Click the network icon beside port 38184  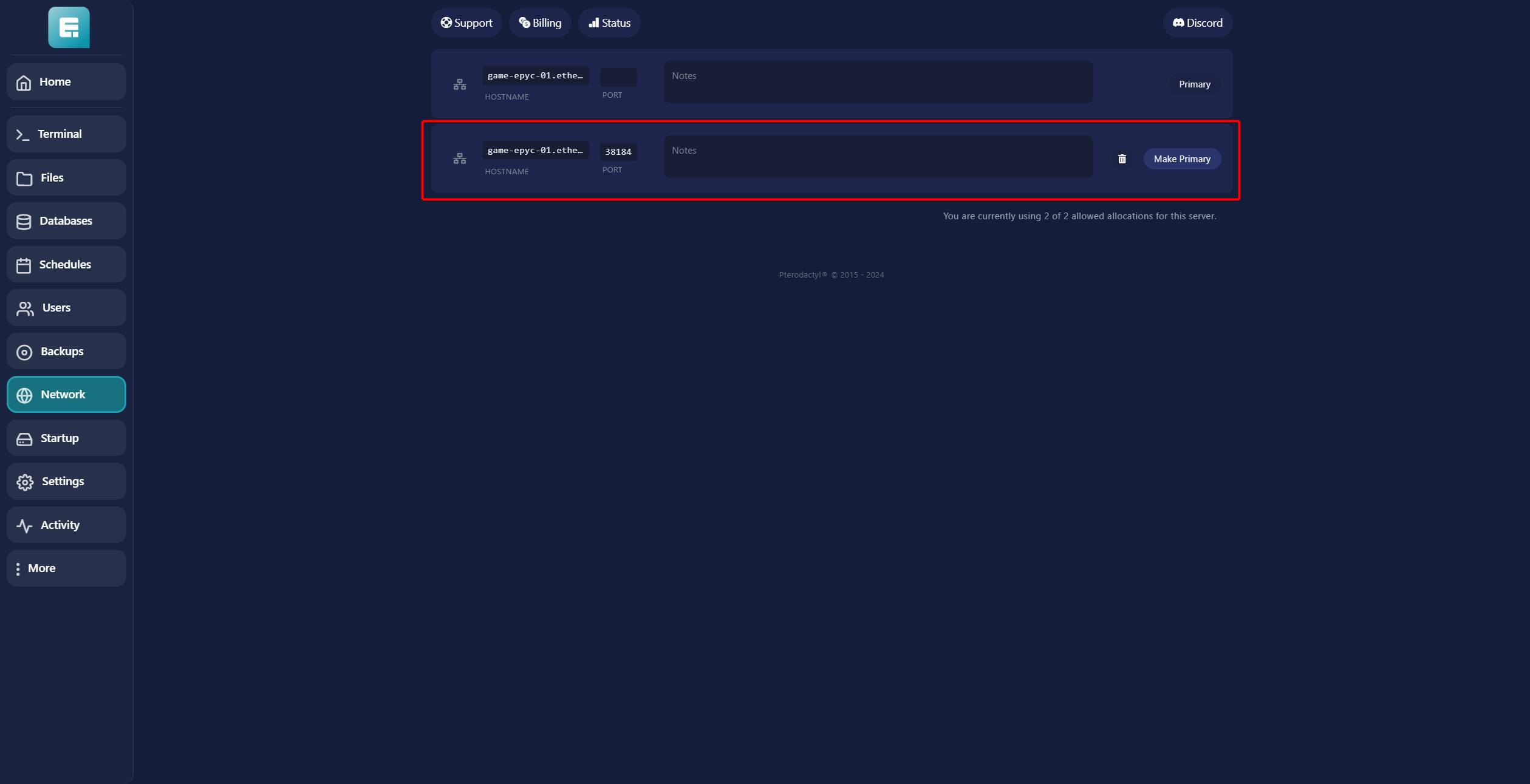tap(460, 159)
